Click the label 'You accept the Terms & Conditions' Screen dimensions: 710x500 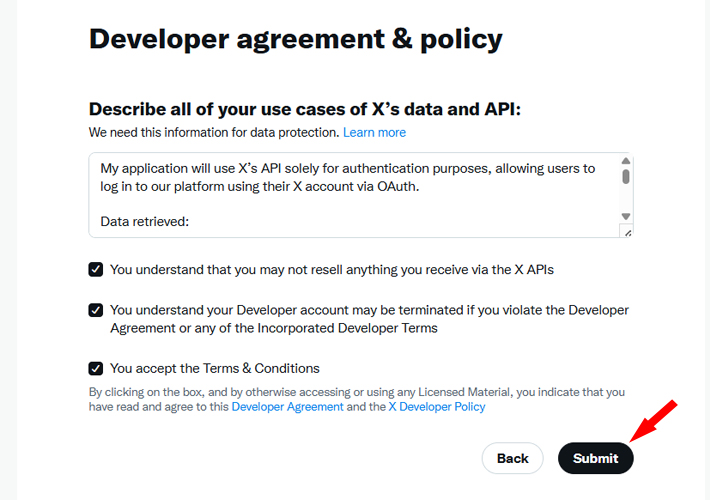point(215,368)
